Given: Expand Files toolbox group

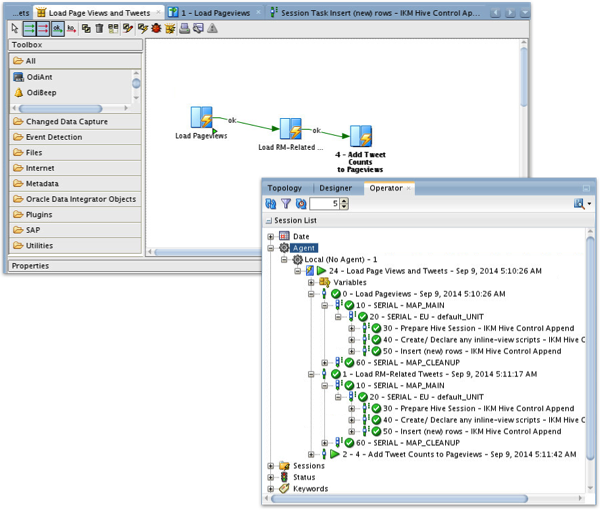Looking at the screenshot, I should pos(75,153).
